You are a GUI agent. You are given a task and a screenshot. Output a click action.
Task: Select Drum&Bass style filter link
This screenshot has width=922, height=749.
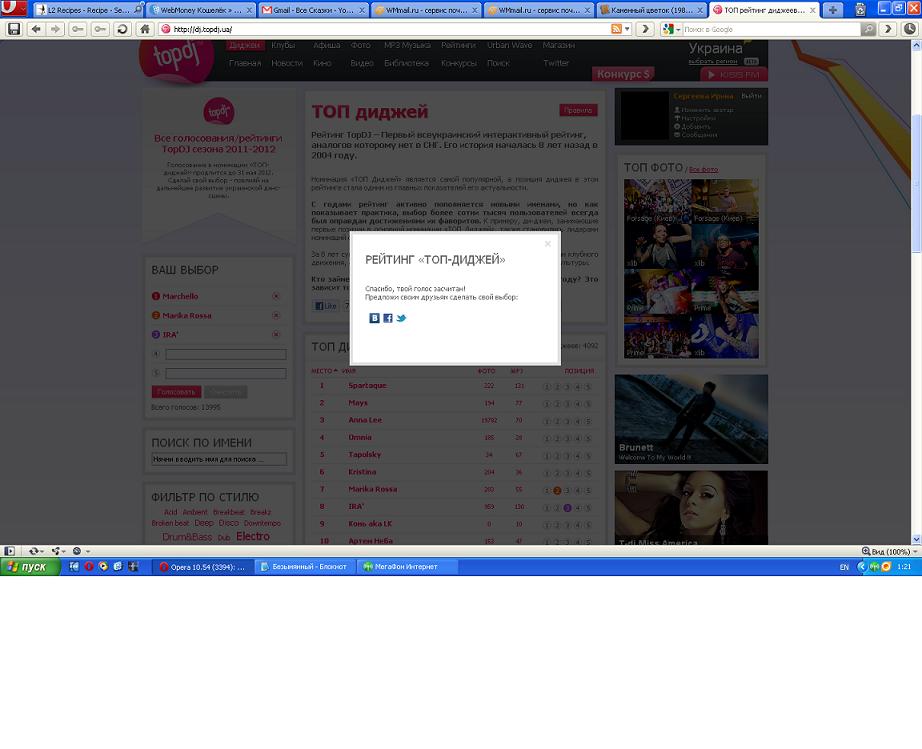(x=187, y=537)
